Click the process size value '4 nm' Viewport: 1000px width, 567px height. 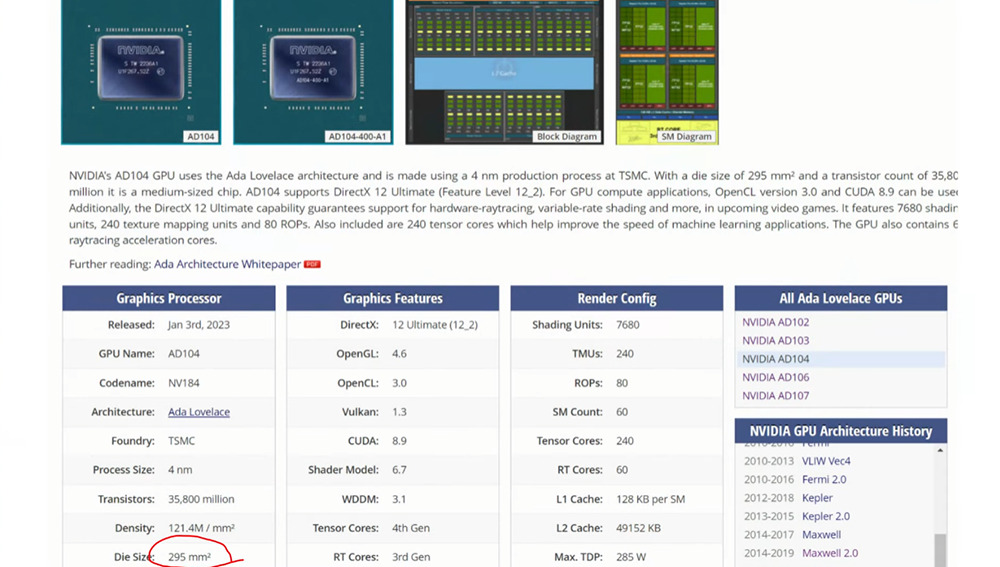coord(180,470)
